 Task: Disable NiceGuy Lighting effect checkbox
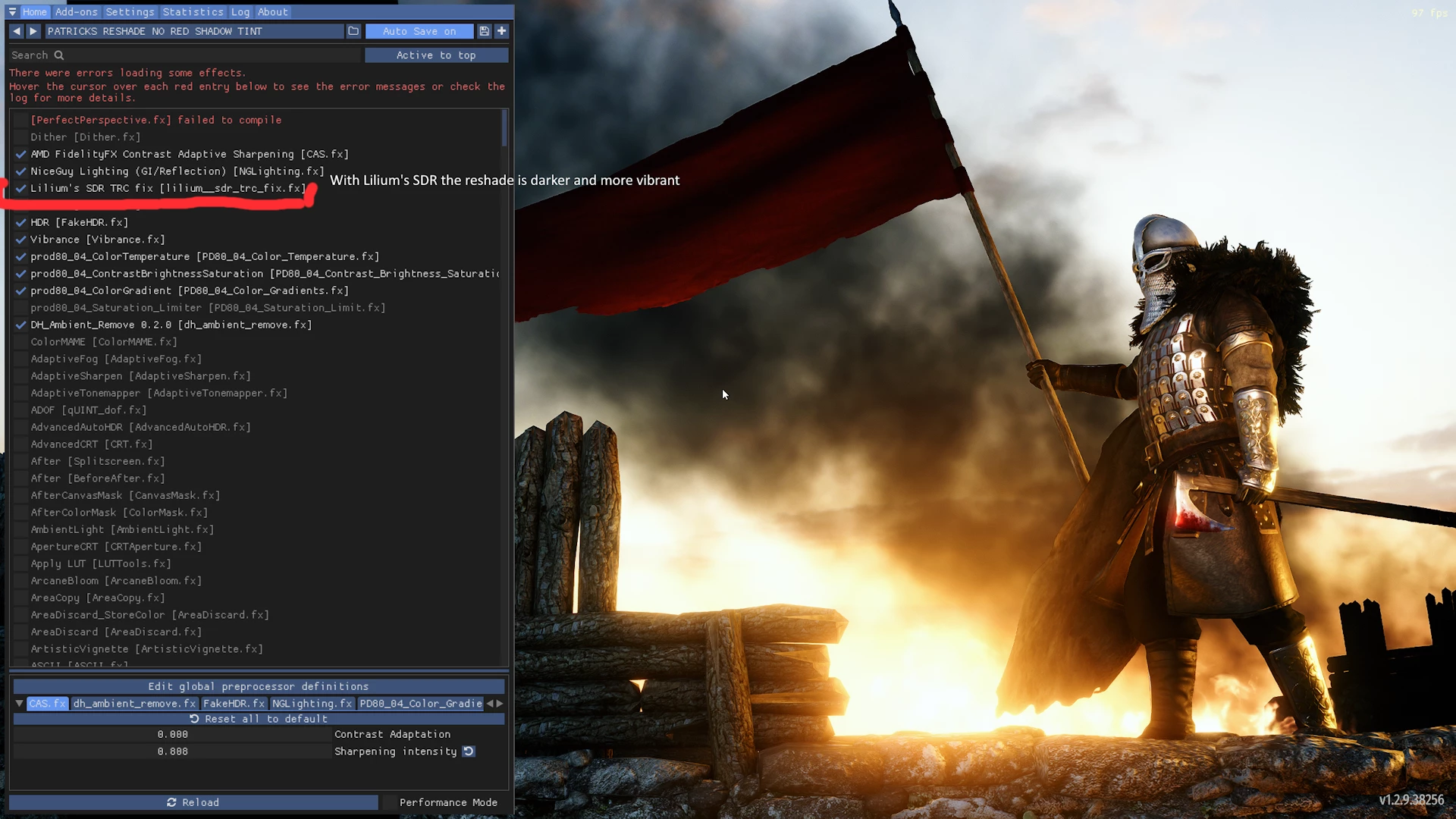(x=21, y=171)
